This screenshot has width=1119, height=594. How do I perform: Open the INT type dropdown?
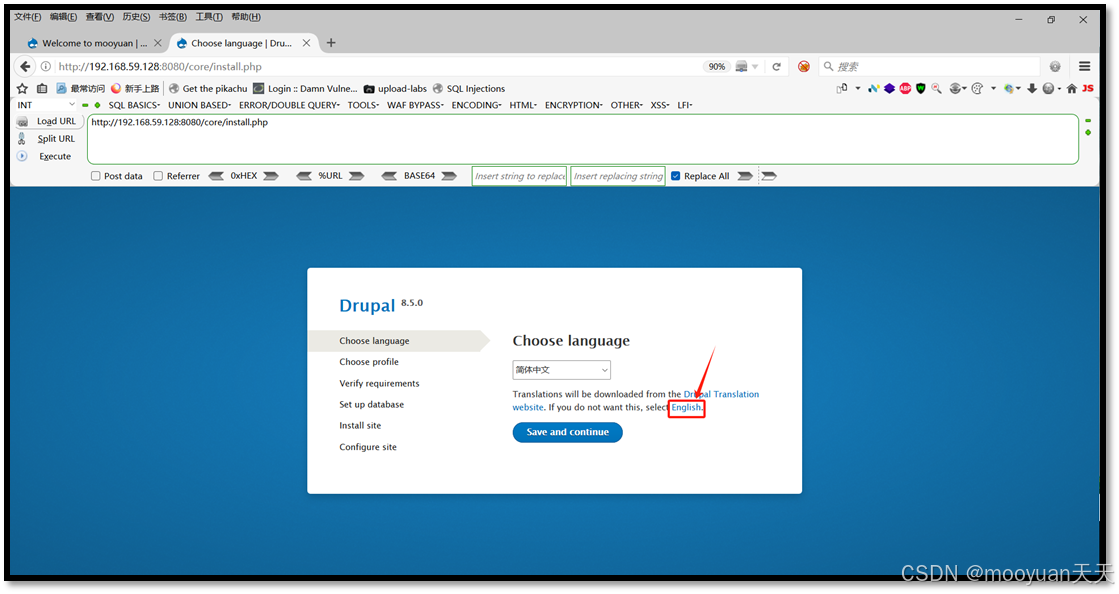point(46,105)
